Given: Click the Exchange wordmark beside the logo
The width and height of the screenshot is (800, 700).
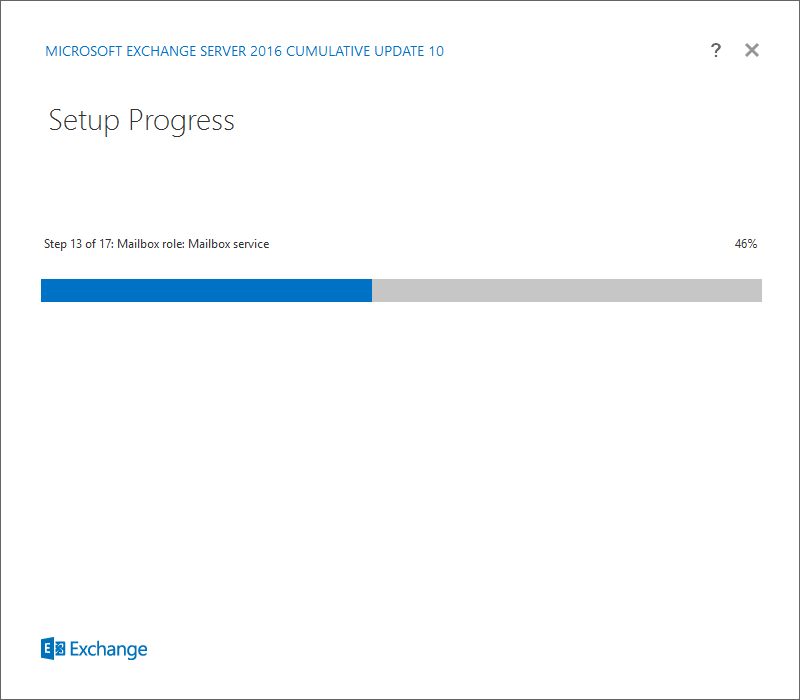Looking at the screenshot, I should click(109, 649).
